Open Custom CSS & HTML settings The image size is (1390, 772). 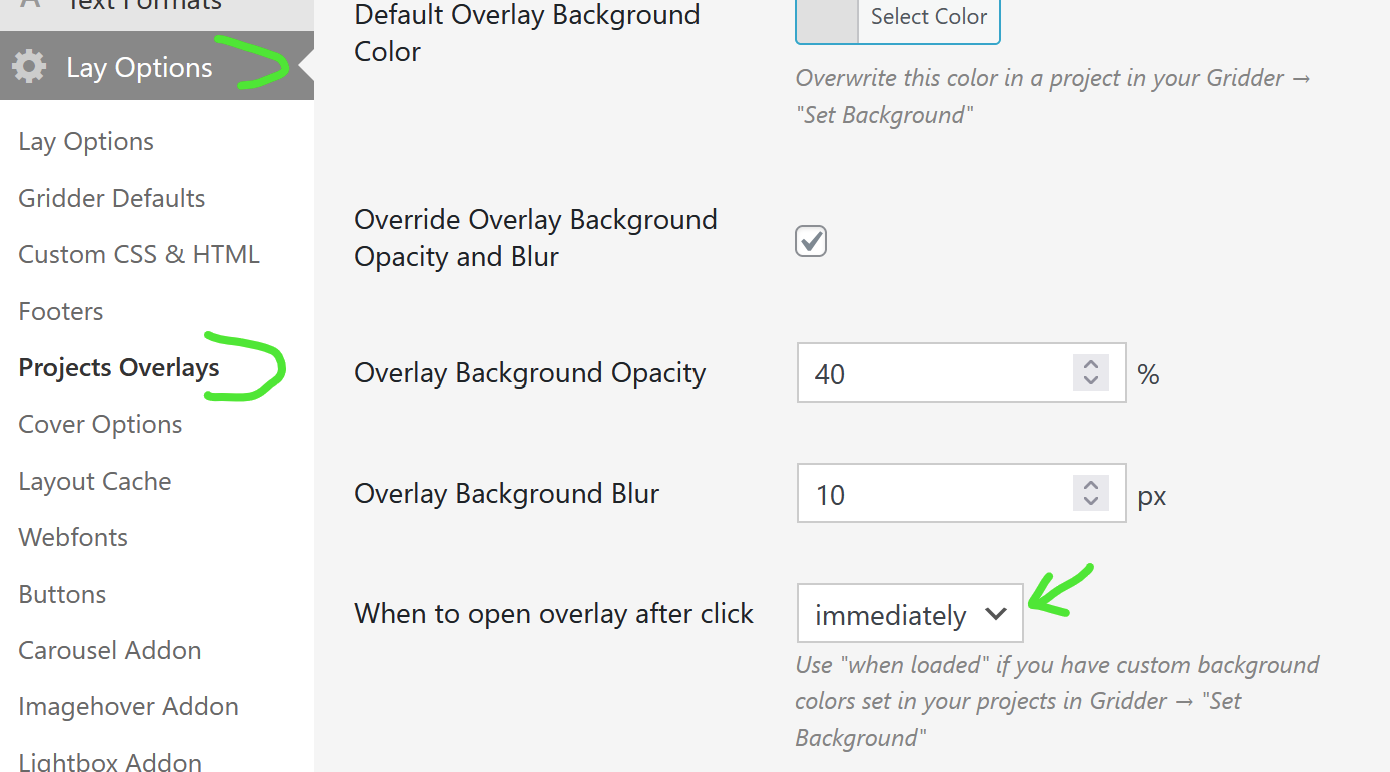point(139,254)
